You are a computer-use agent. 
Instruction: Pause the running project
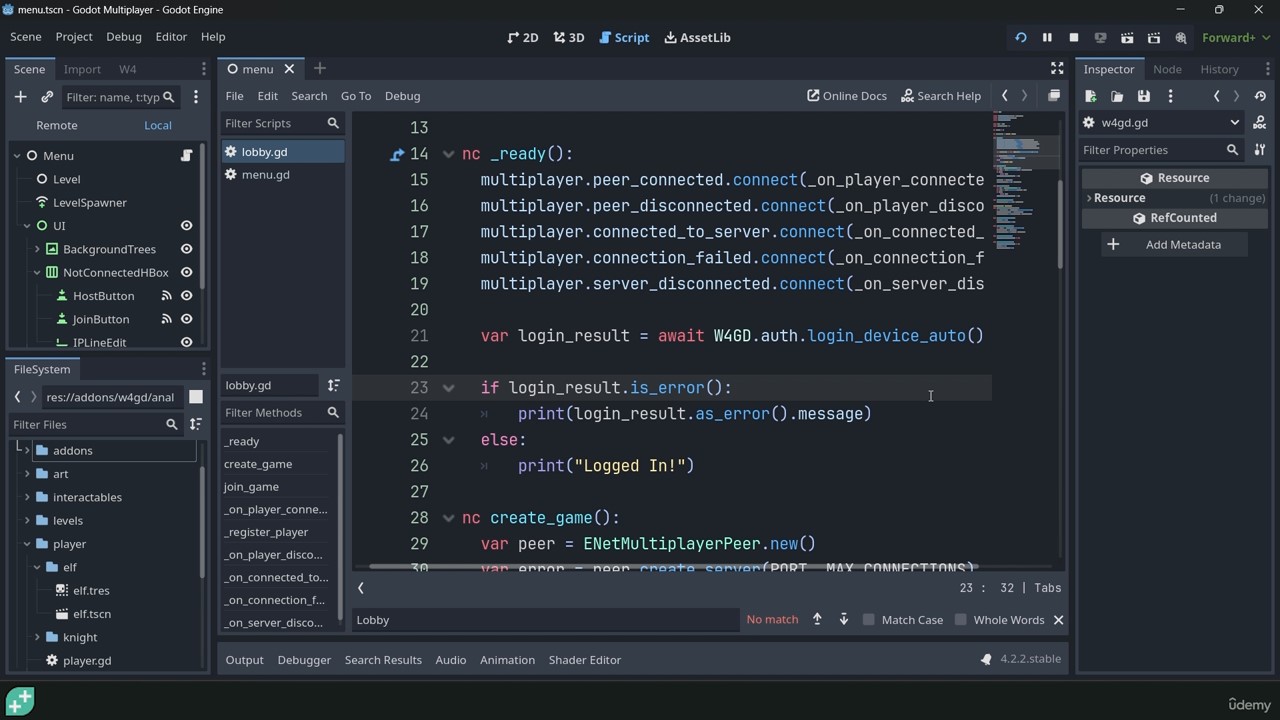[1047, 38]
